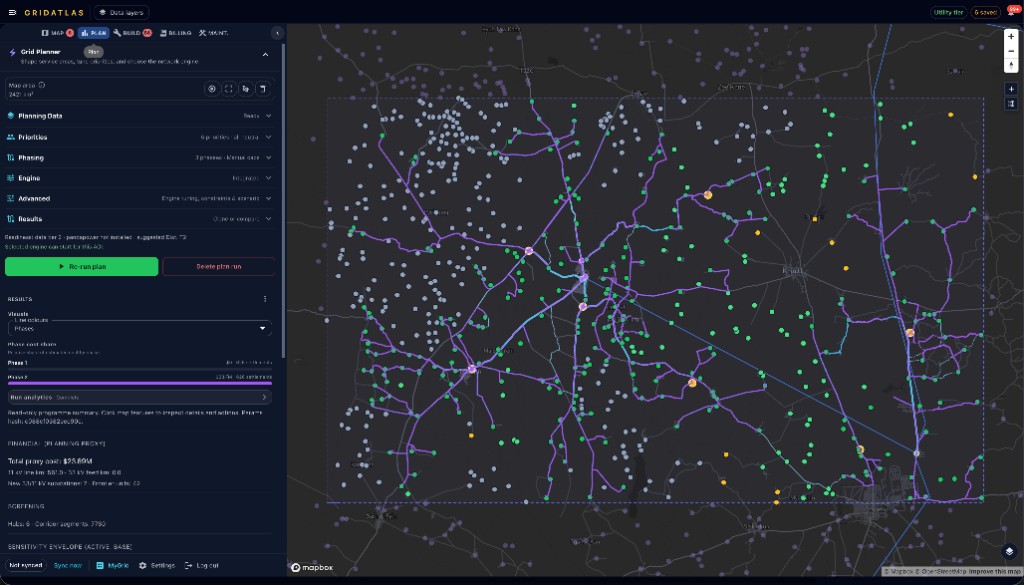The image size is (1024, 585).
Task: Collapse the side panel with arrow button
Action: coord(277,33)
